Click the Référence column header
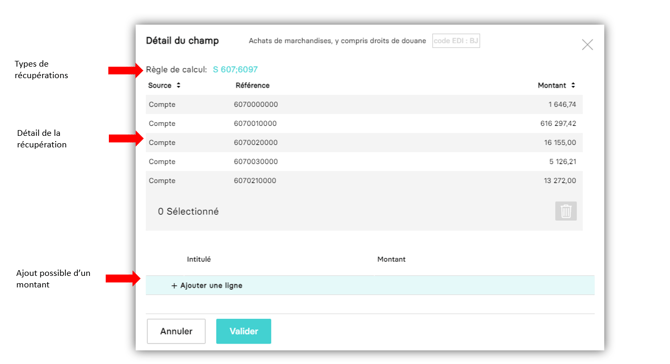 pos(252,85)
